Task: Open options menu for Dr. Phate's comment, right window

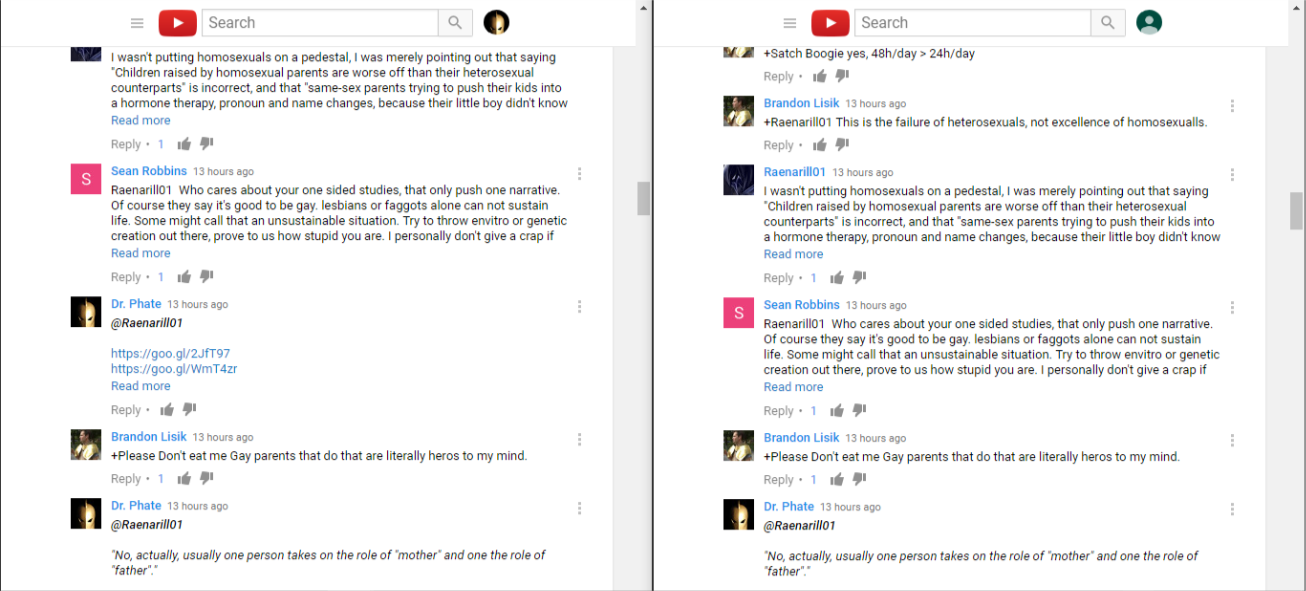Action: 1232,509
